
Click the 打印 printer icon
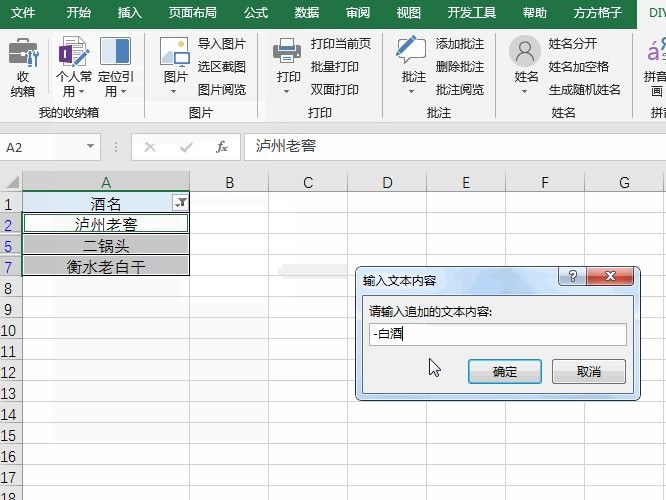287,51
